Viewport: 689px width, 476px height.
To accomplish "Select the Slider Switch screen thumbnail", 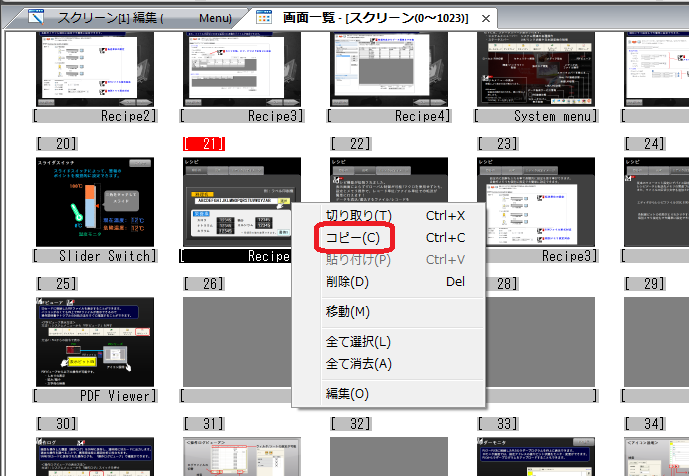I will pos(95,200).
